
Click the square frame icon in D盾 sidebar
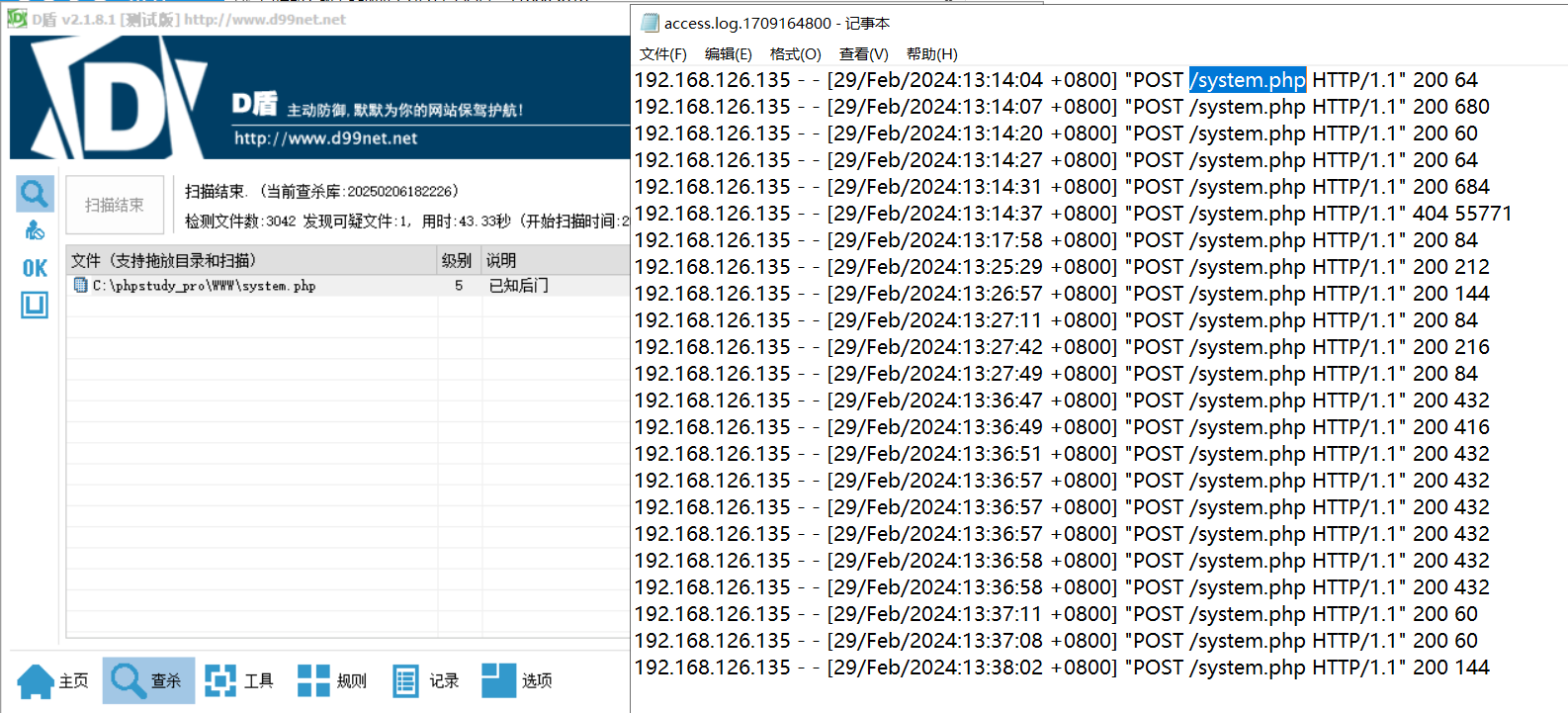[x=35, y=305]
